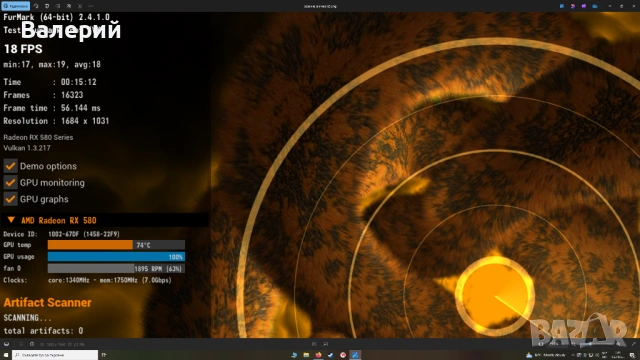Open the Windows Start menu
Viewport: 640px width, 360px height.
click(x=6, y=355)
